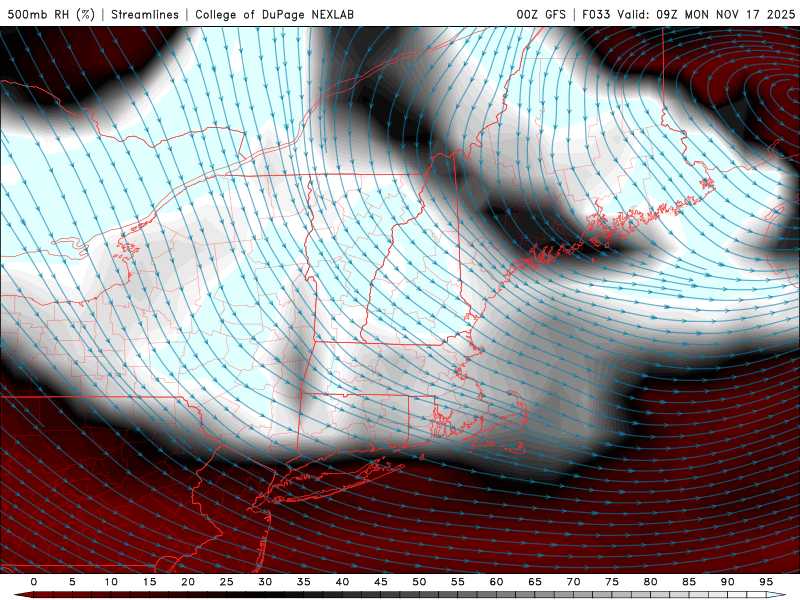The height and width of the screenshot is (600, 800).
Task: Click the "Valid: 09Z MON NOV 17 2025" text
Action: point(706,14)
